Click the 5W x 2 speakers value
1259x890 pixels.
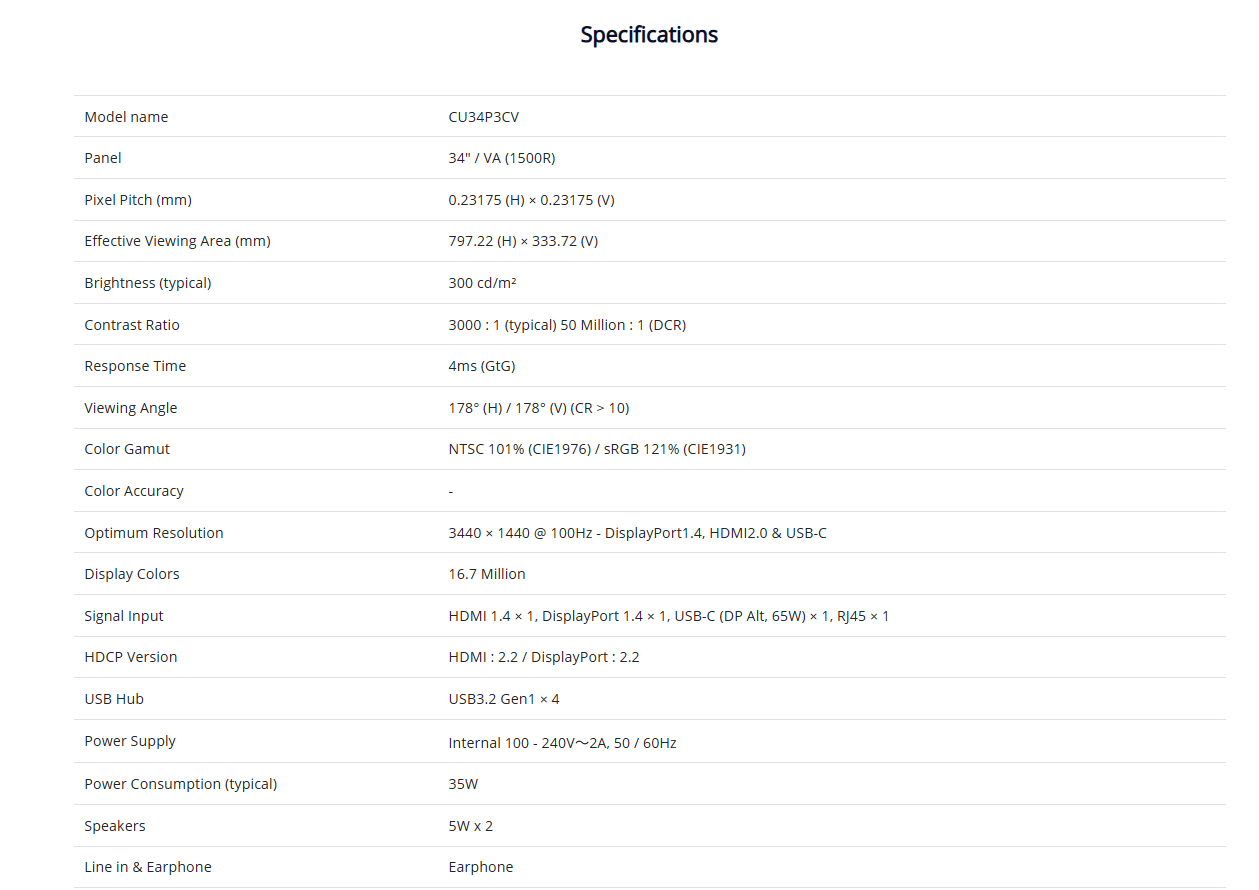pyautogui.click(x=471, y=826)
